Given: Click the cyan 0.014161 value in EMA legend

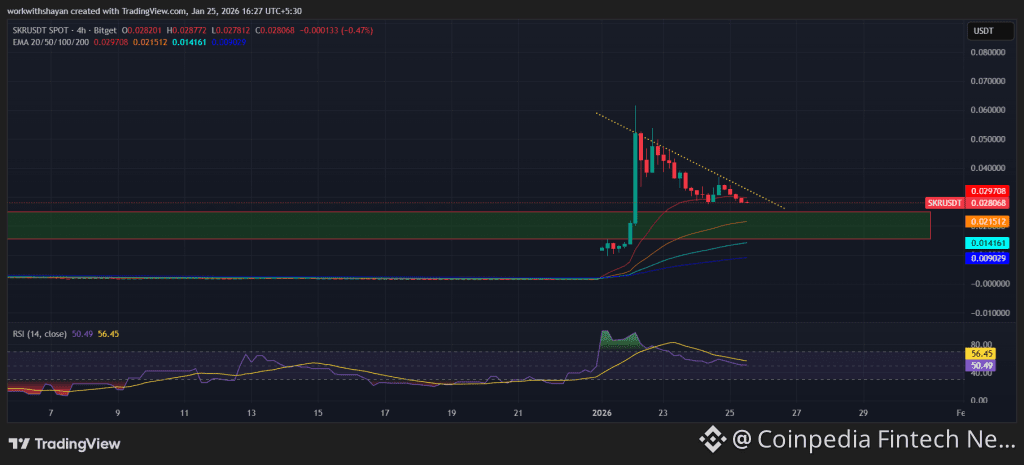Looking at the screenshot, I should [187, 42].
